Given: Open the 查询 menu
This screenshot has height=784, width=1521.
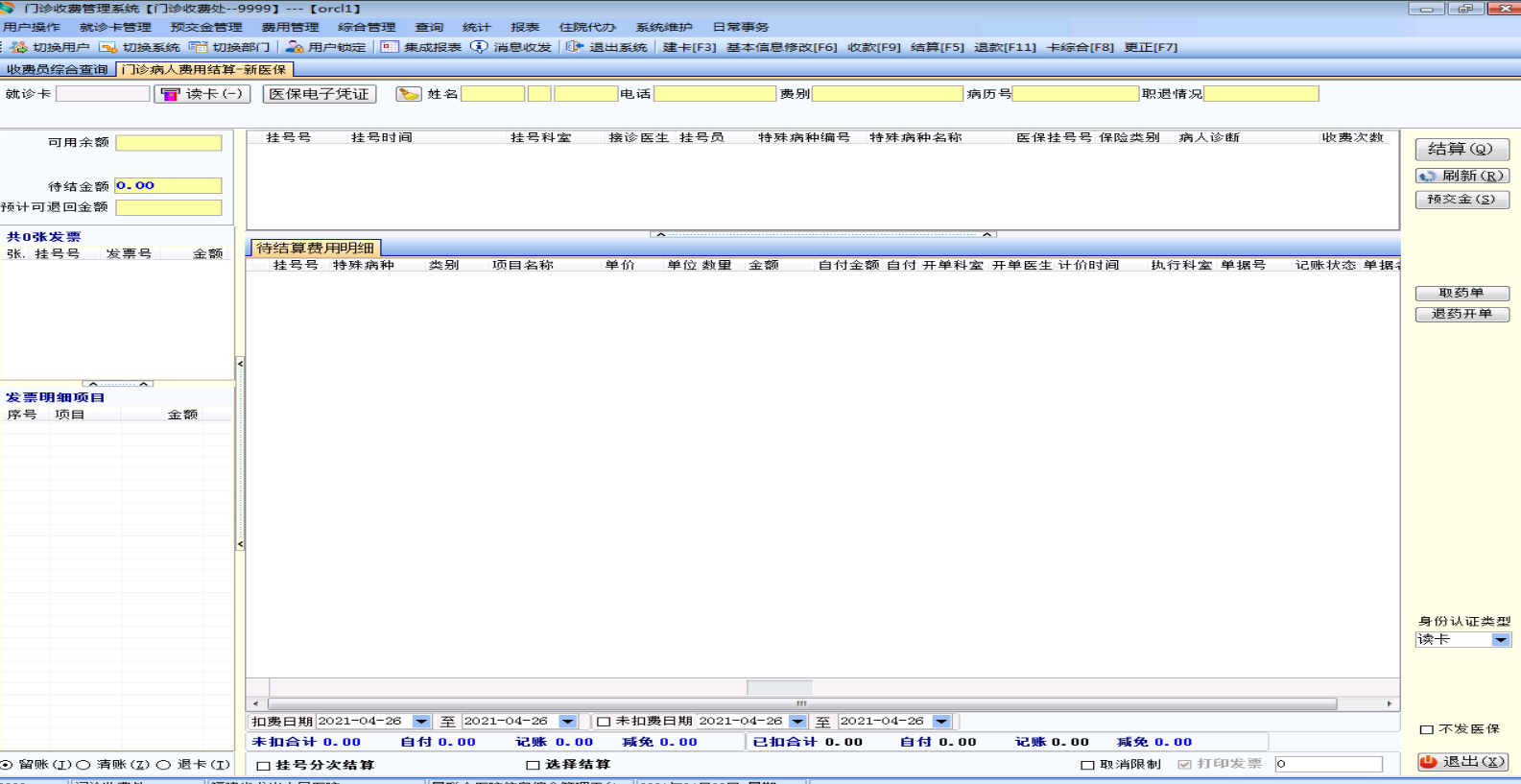Looking at the screenshot, I should point(429,28).
